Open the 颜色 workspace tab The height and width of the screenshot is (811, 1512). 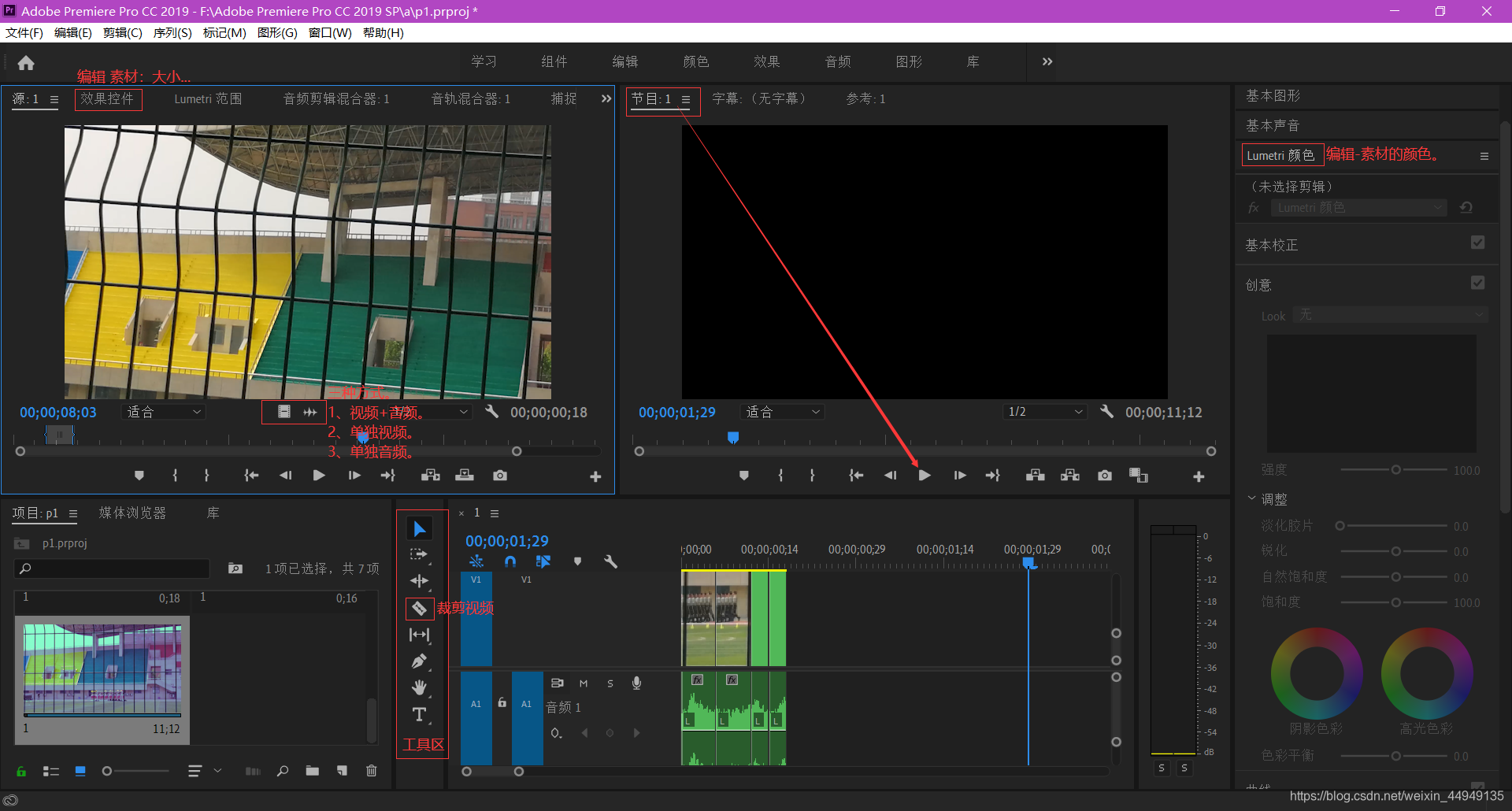pyautogui.click(x=696, y=61)
